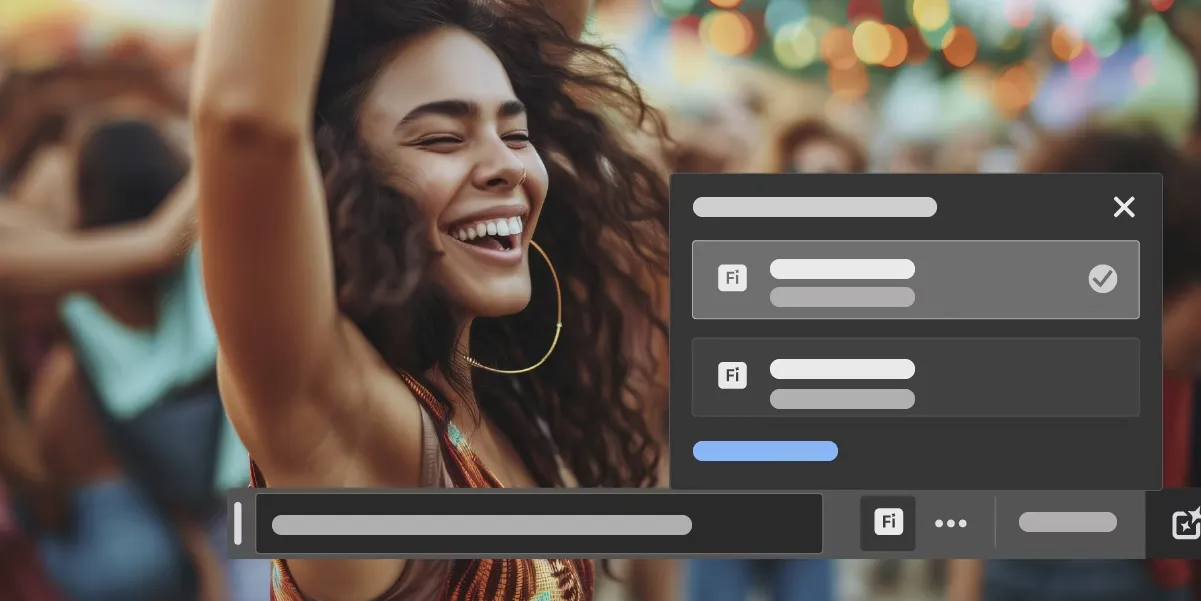Click the Fi icon in the second model row
The image size is (1201, 601).
click(732, 375)
